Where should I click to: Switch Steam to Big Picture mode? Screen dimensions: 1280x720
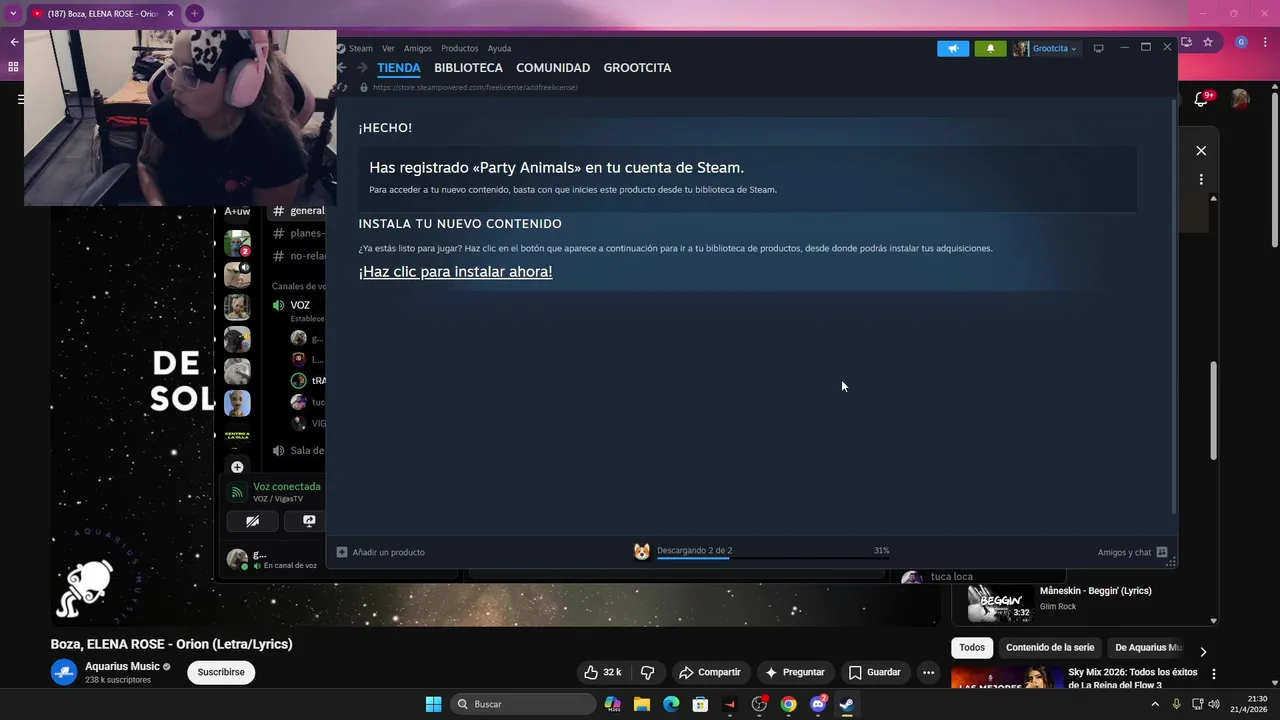point(1098,48)
